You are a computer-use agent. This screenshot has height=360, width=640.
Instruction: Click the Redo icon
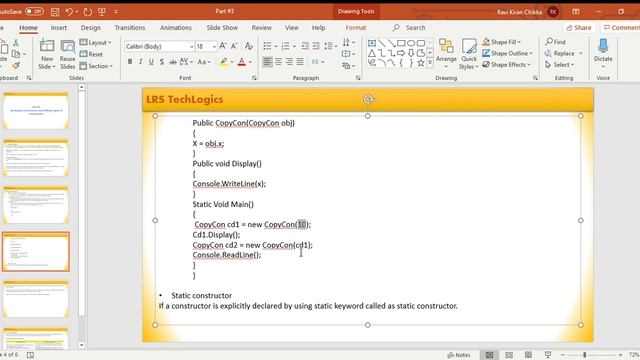87,12
